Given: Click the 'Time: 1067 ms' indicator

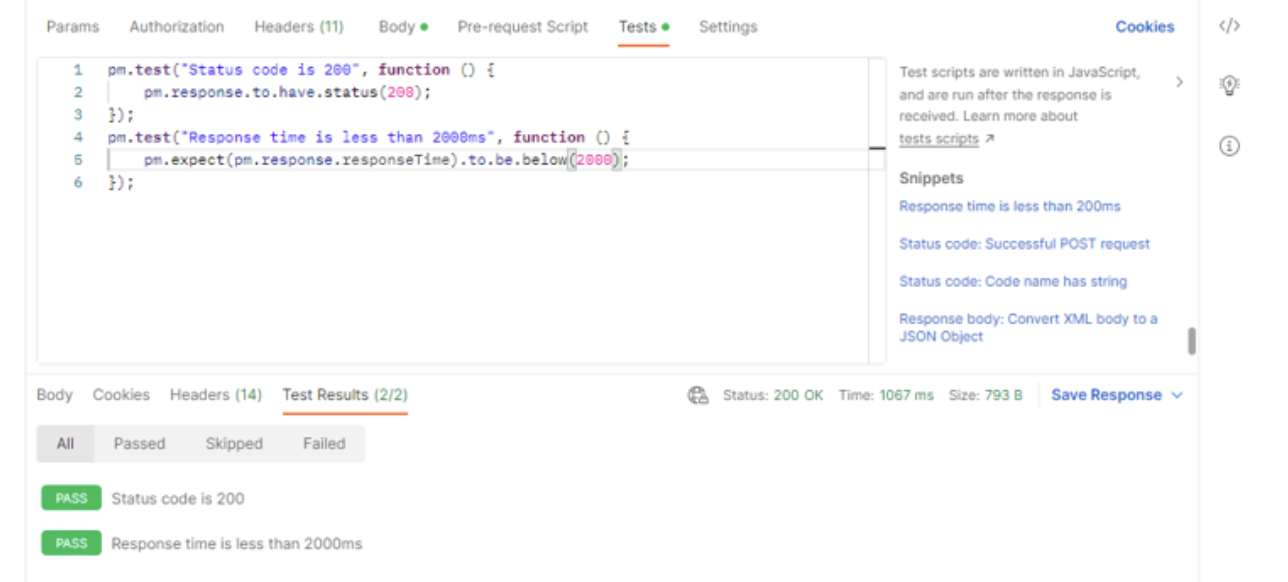Looking at the screenshot, I should pos(886,395).
